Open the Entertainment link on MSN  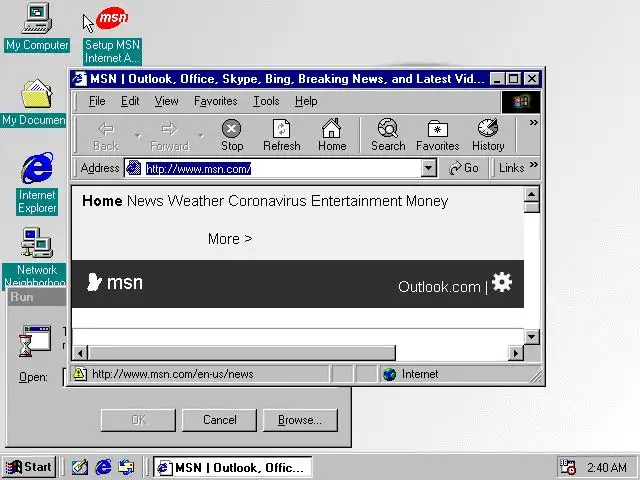357,201
